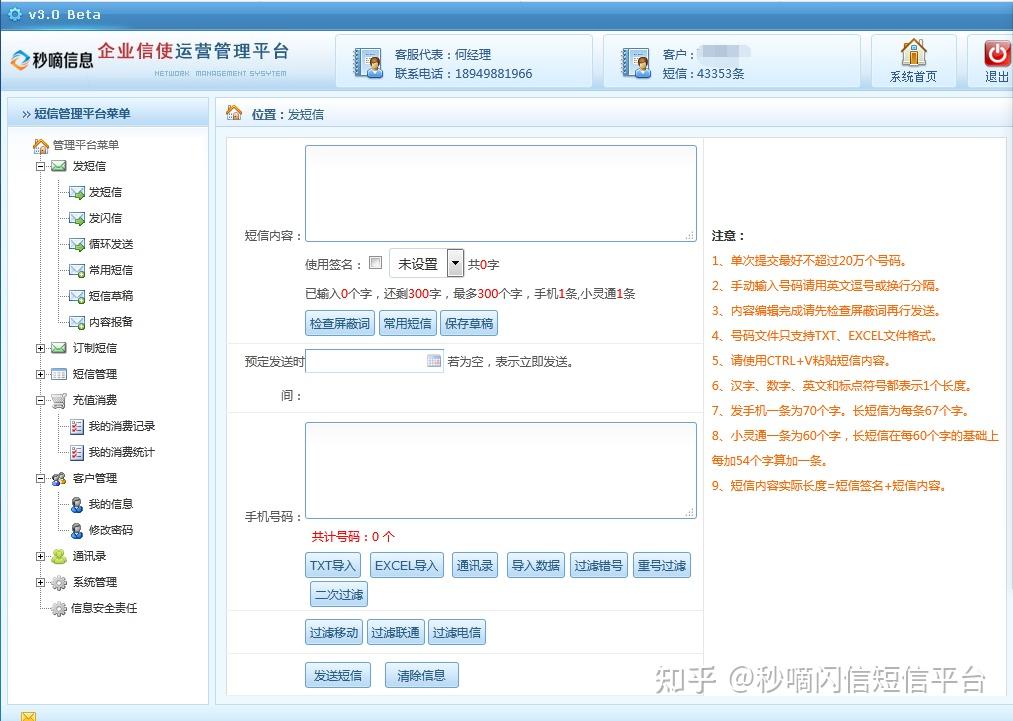Click the 通讯录 import button
Viewport: 1013px width, 721px height.
(x=475, y=565)
